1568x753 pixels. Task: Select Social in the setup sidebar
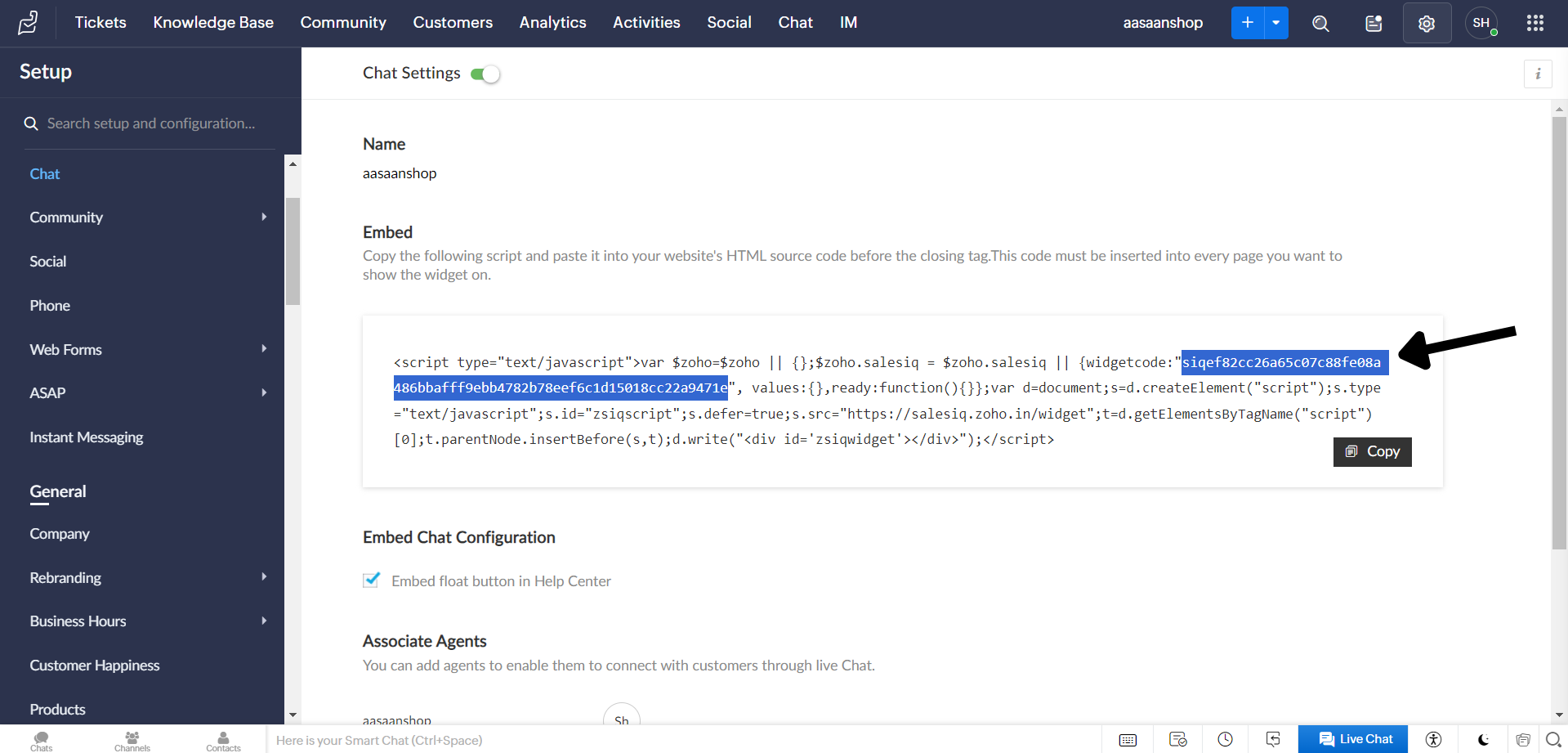pos(48,262)
